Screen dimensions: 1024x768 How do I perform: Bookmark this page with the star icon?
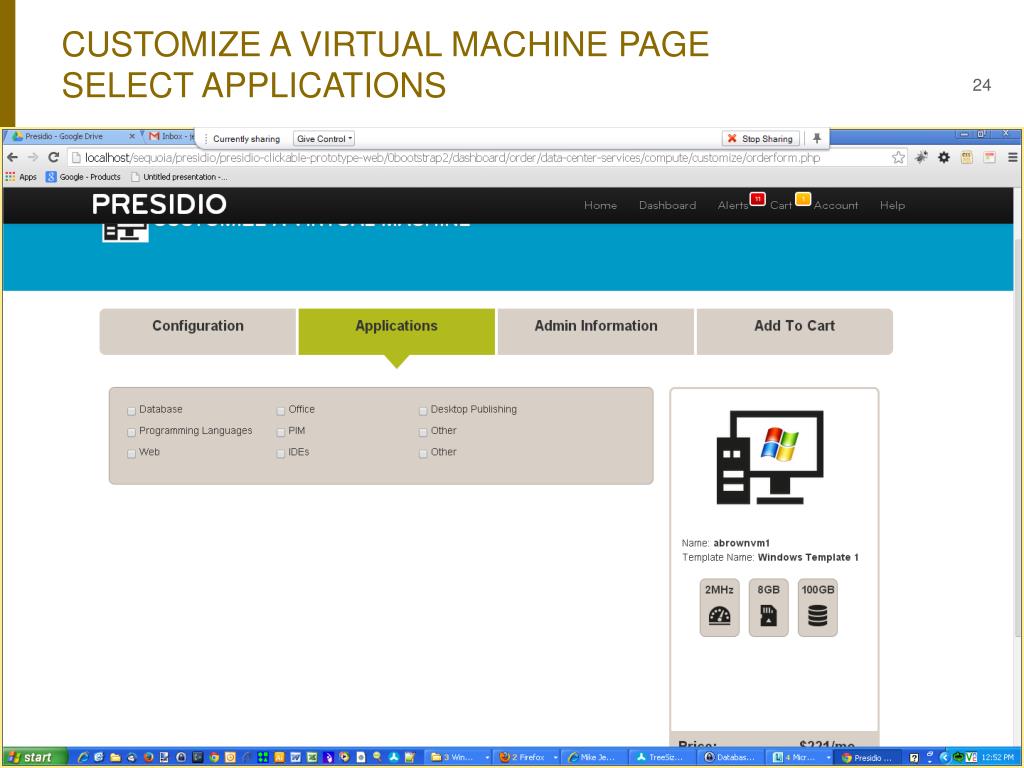pyautogui.click(x=899, y=157)
